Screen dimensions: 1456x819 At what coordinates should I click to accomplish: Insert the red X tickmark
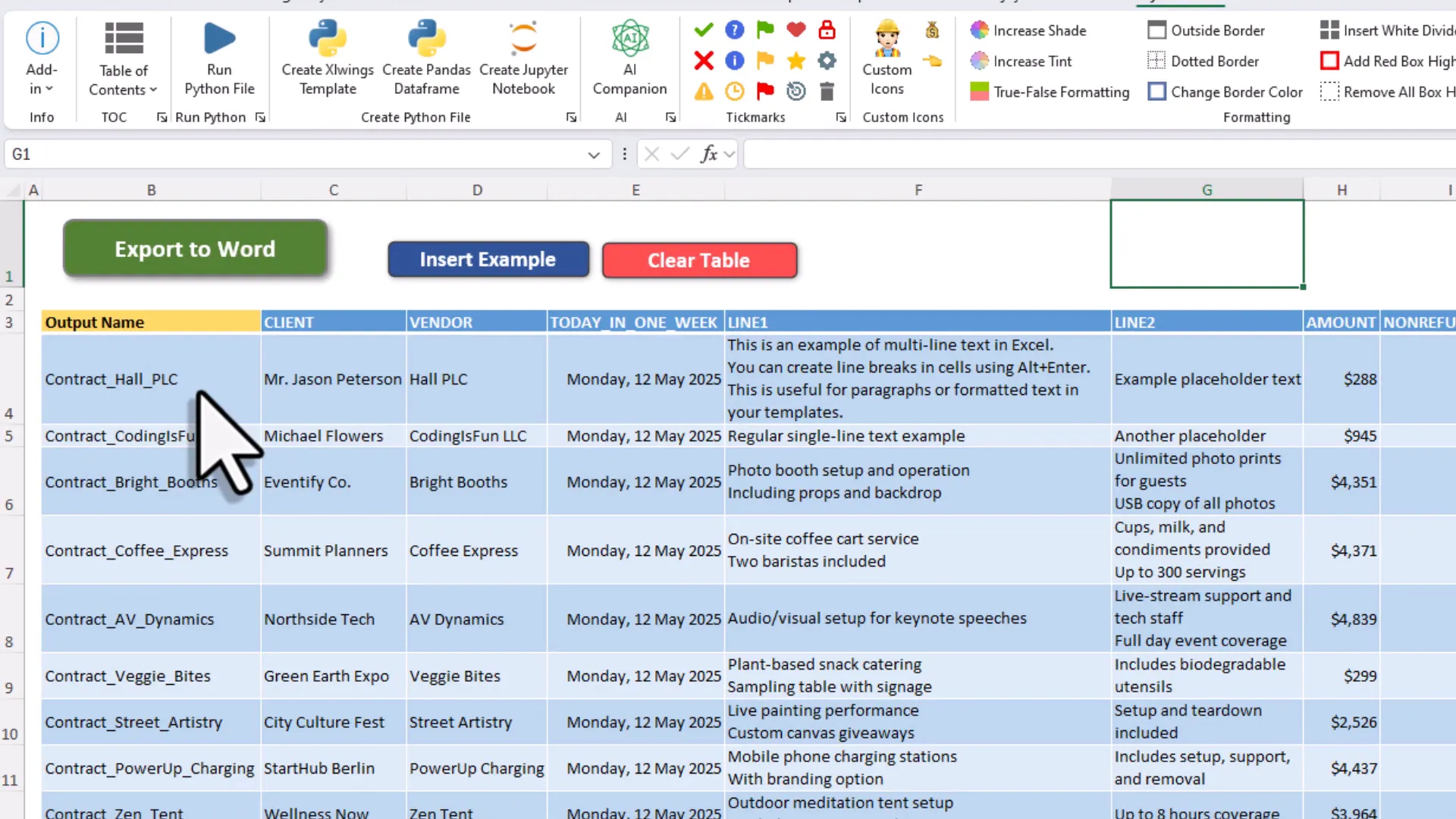point(703,61)
